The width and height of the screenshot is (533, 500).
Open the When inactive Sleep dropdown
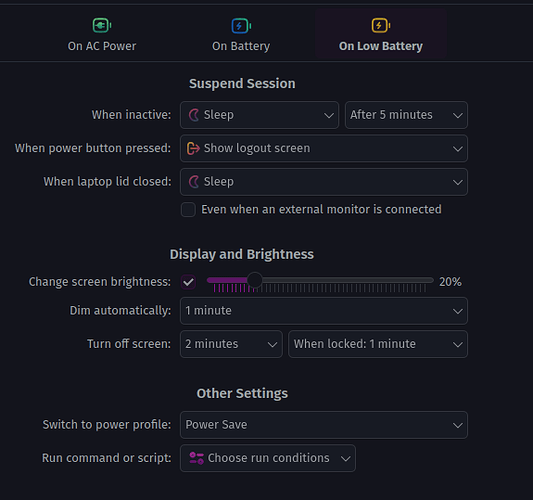(x=259, y=115)
